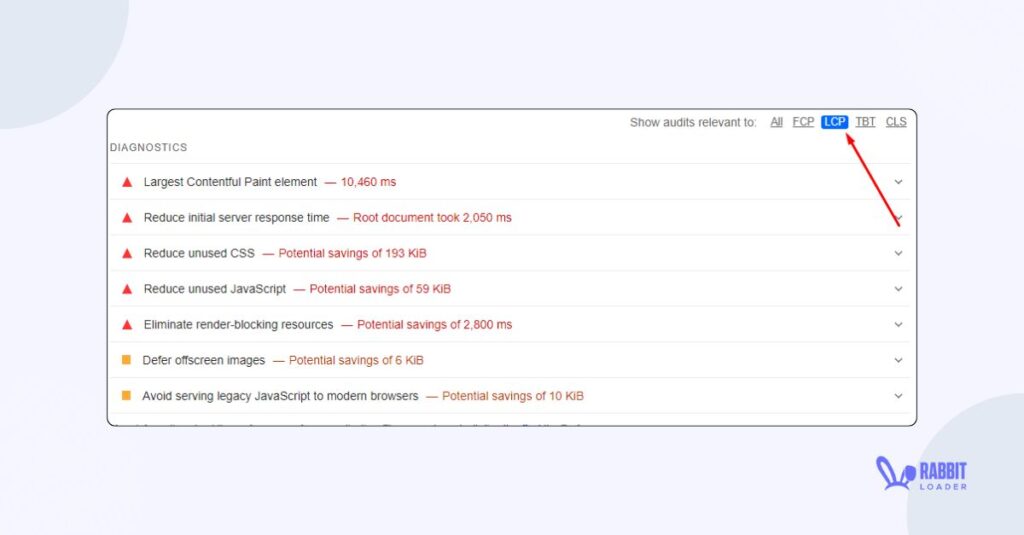Open the Reduce unused CSS audit title

(x=199, y=253)
